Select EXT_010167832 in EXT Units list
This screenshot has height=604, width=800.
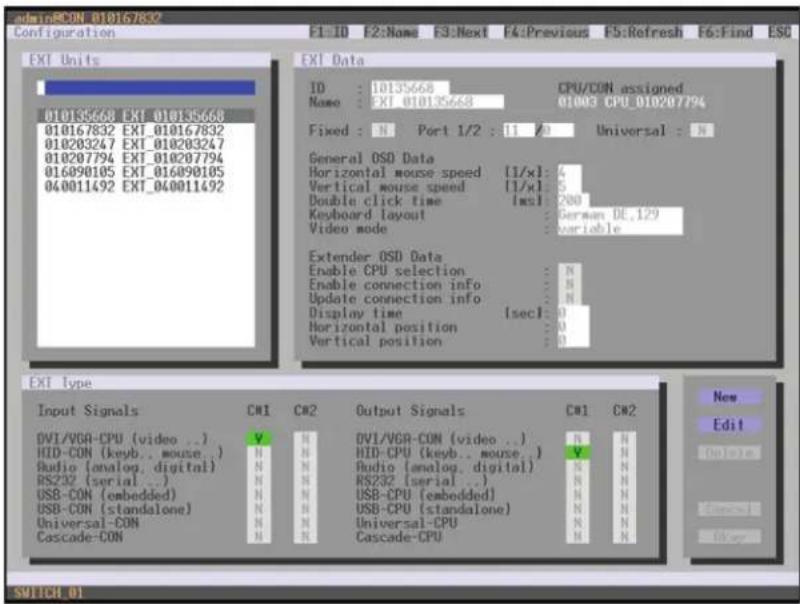(146, 130)
